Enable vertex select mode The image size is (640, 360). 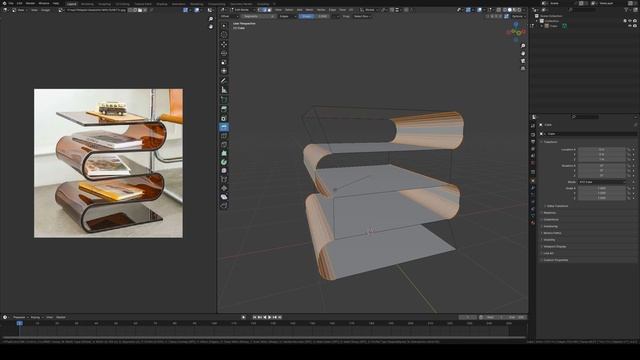[260, 10]
